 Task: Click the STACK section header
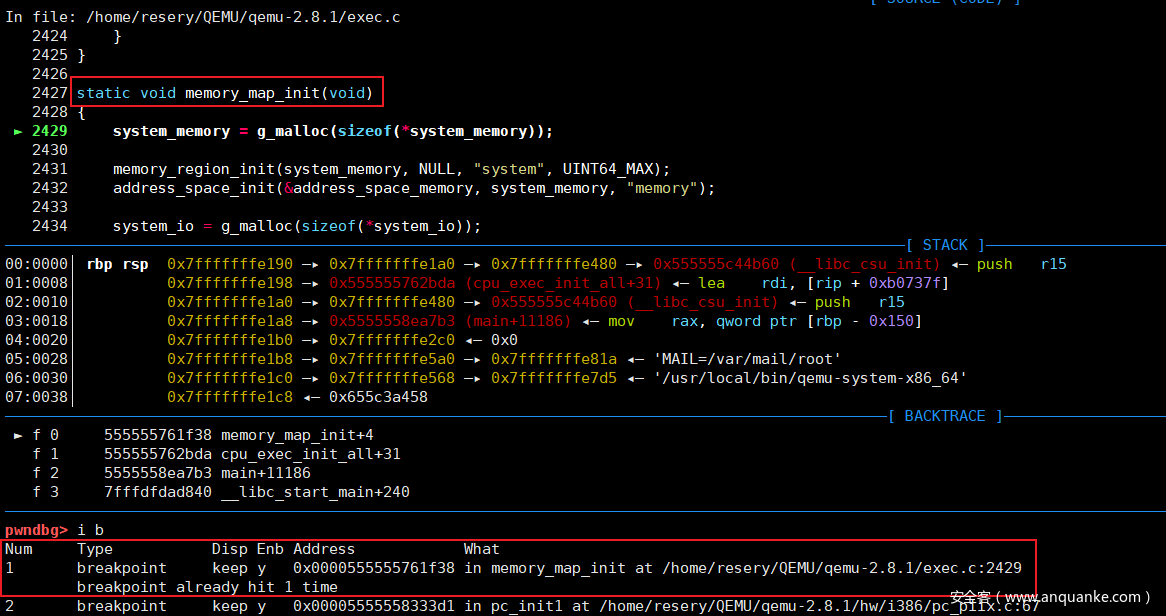point(945,245)
